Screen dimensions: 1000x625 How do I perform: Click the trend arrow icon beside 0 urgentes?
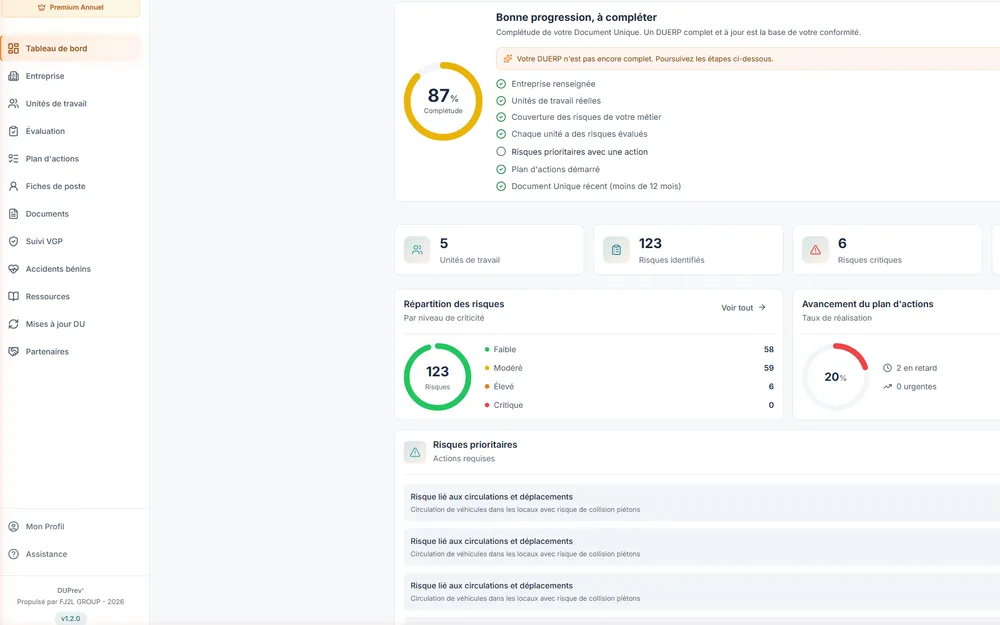(887, 386)
